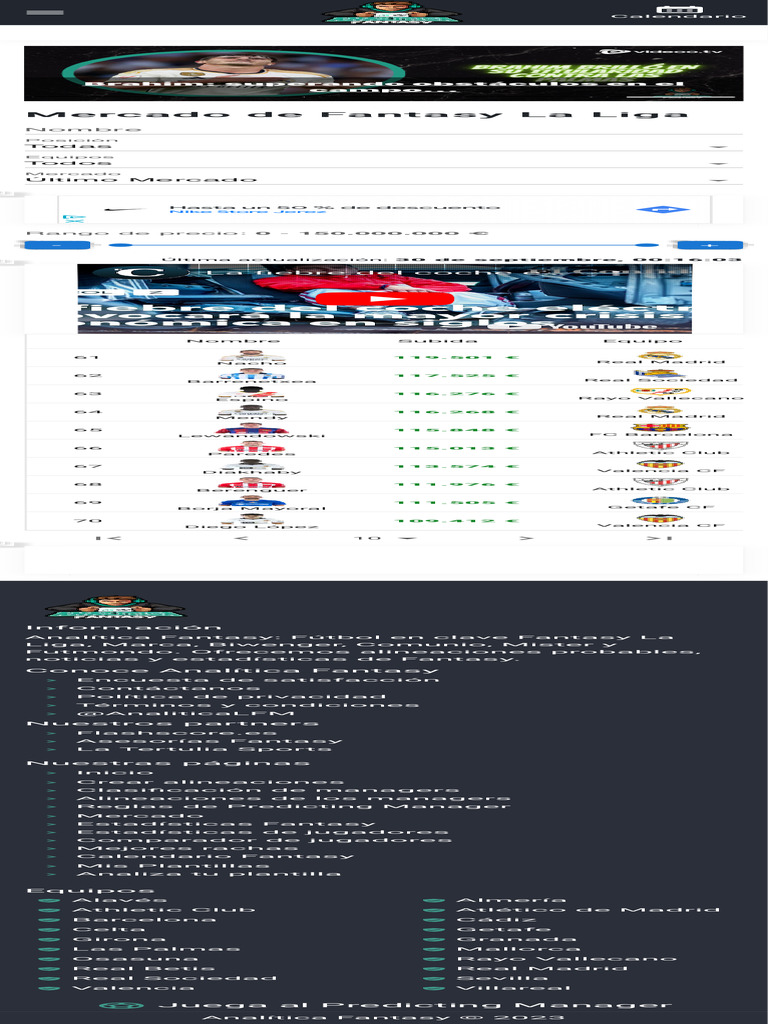Image resolution: width=768 pixels, height=1024 pixels.
Task: Click Mendy's price rise value
Action: pyautogui.click(x=456, y=412)
